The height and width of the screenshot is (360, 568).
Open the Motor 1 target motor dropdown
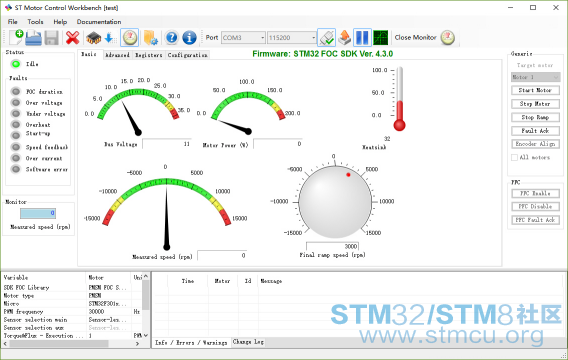[x=535, y=77]
